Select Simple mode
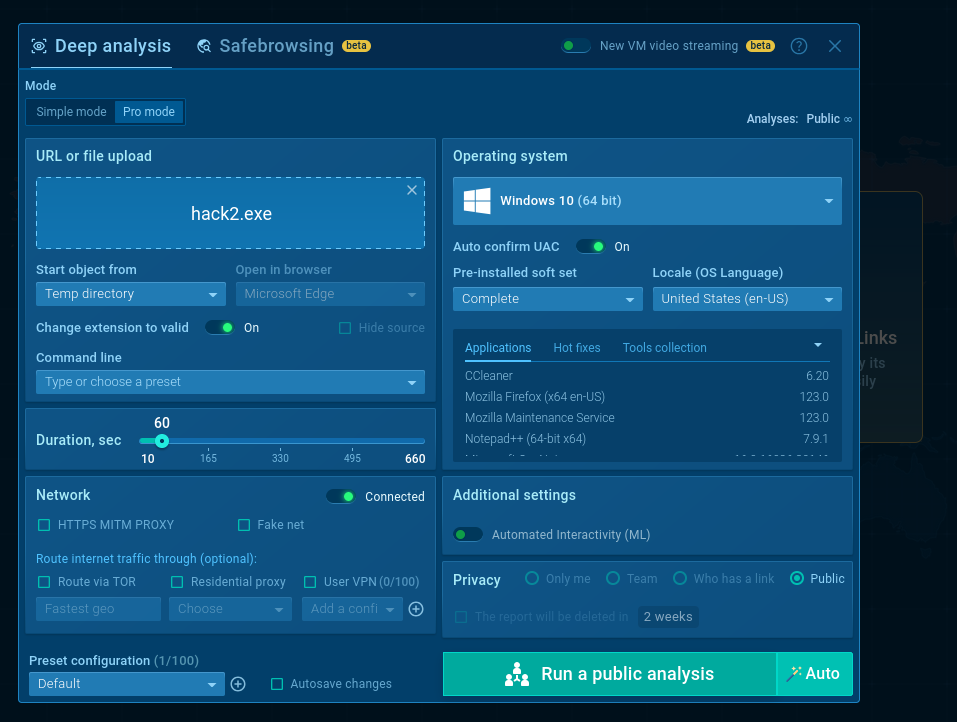The height and width of the screenshot is (722, 957). click(71, 112)
